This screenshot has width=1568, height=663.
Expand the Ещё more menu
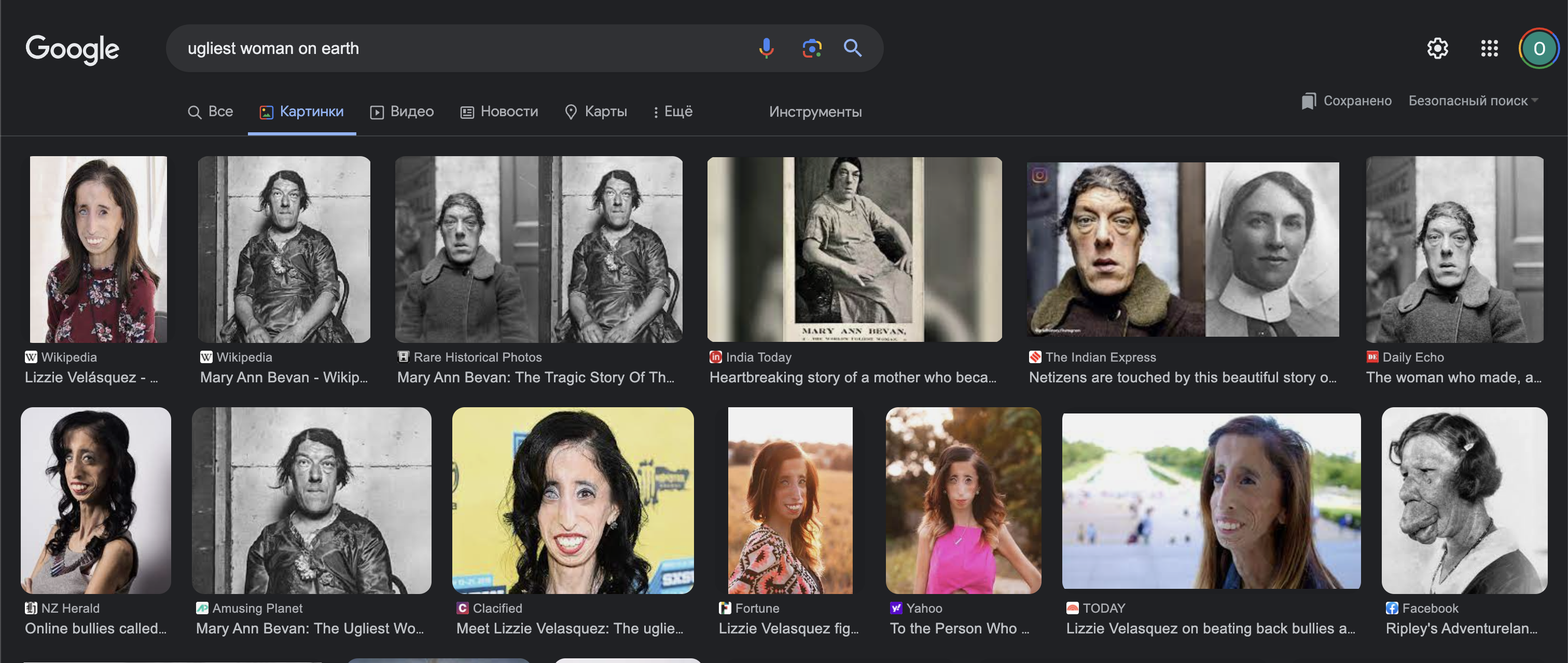click(673, 112)
